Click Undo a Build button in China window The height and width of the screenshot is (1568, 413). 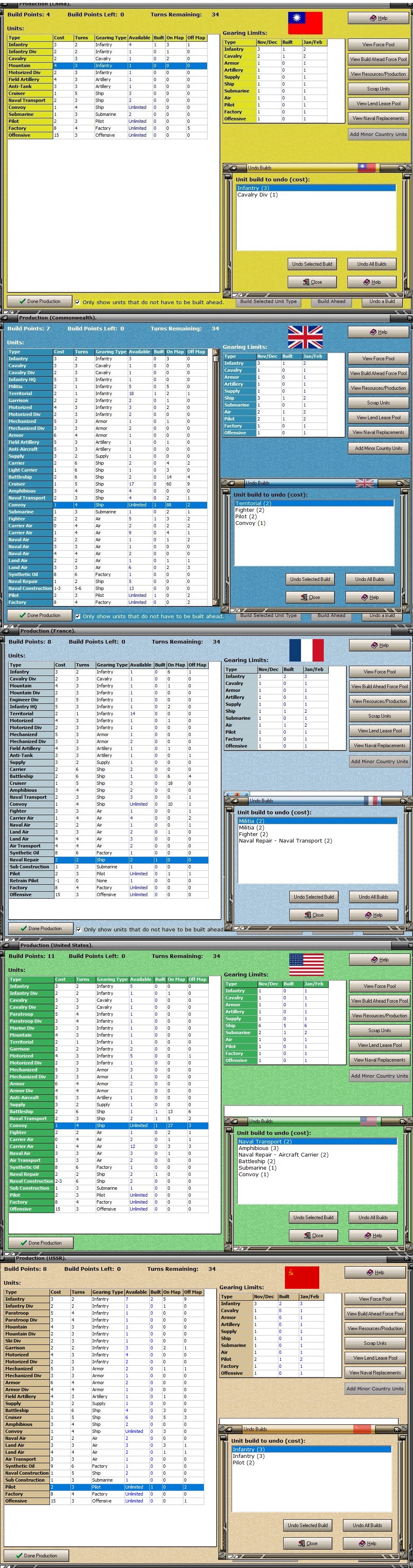[382, 301]
